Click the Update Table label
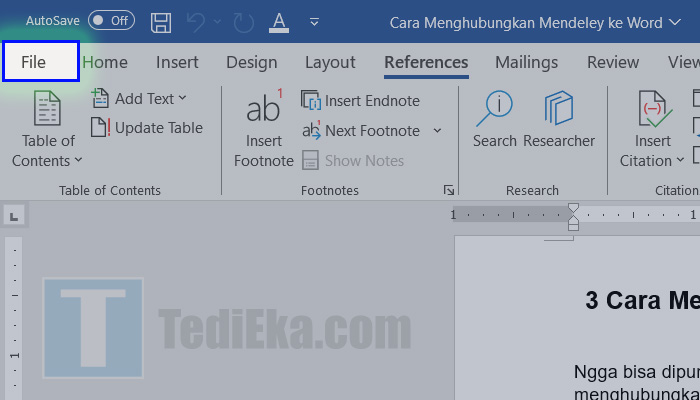700x400 pixels. (159, 128)
